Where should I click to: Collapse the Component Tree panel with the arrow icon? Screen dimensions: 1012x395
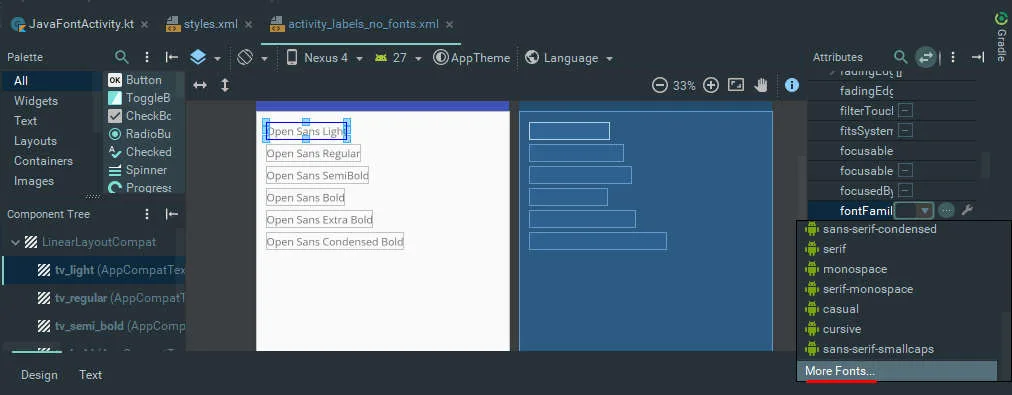tap(172, 214)
